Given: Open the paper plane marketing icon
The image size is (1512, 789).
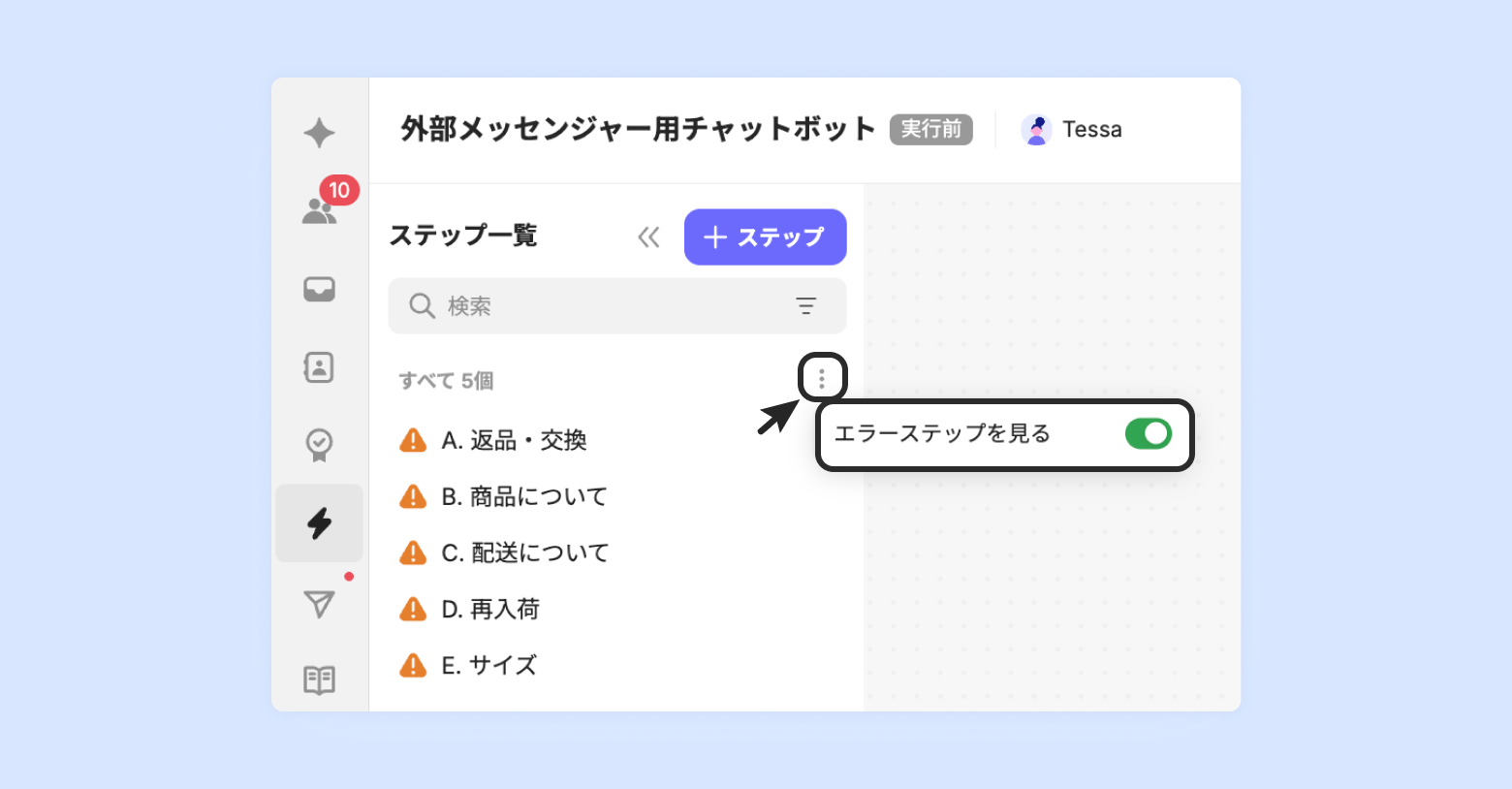Looking at the screenshot, I should click(x=319, y=604).
